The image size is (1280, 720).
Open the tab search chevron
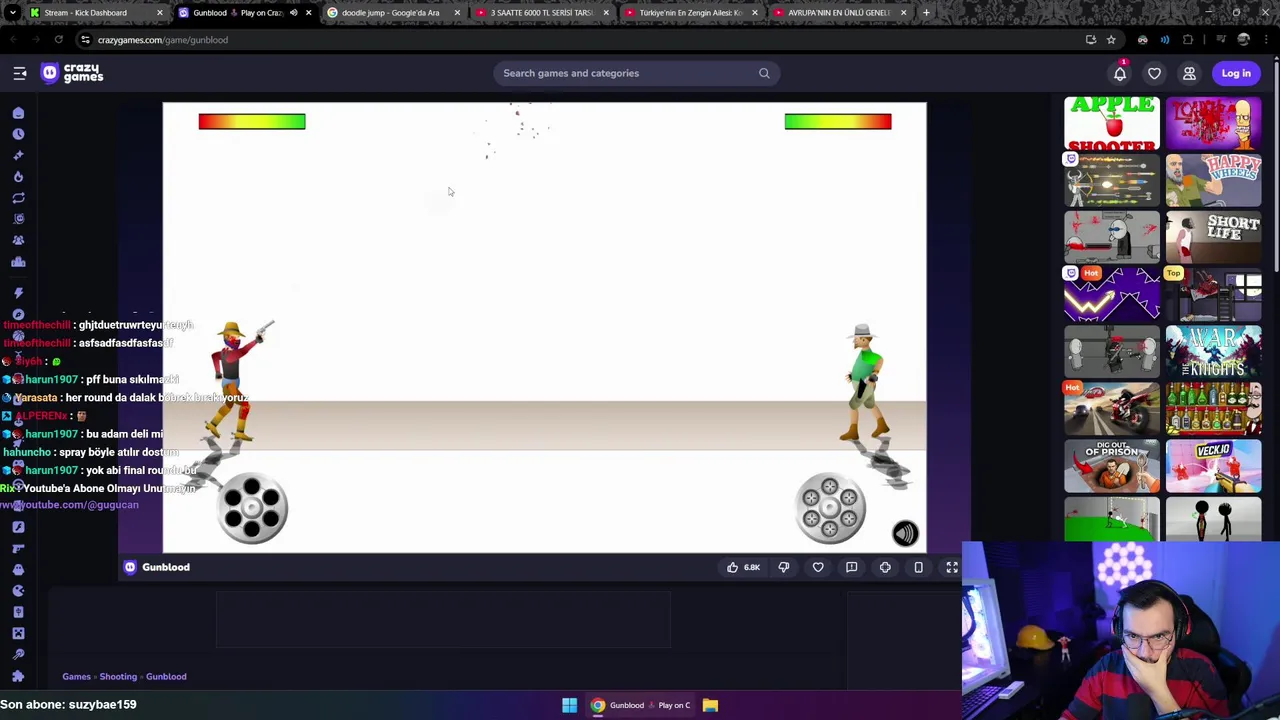(x=12, y=13)
